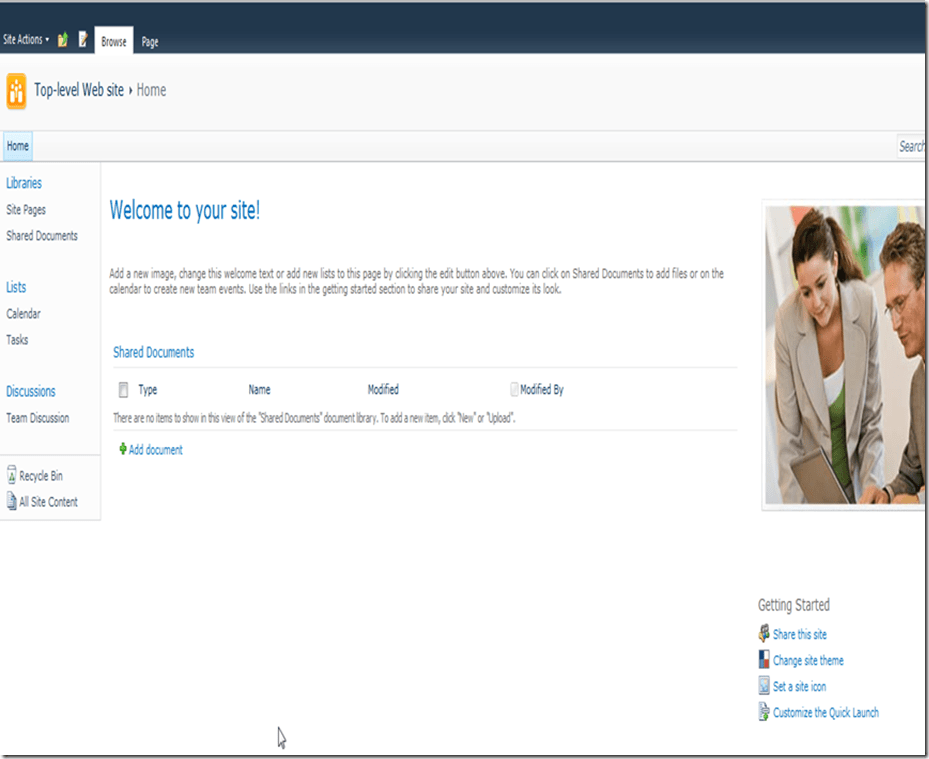Screen dimensions: 929x759
Task: Click the green plus Add document icon
Action: (123, 450)
